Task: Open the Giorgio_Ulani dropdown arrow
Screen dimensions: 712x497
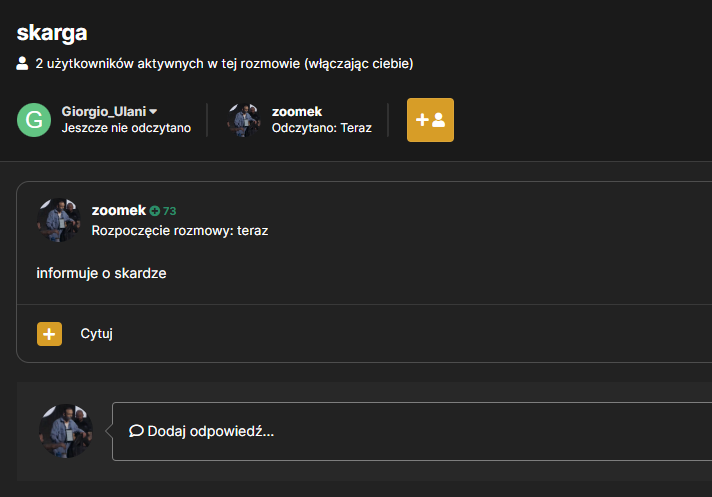Action: coord(153,111)
